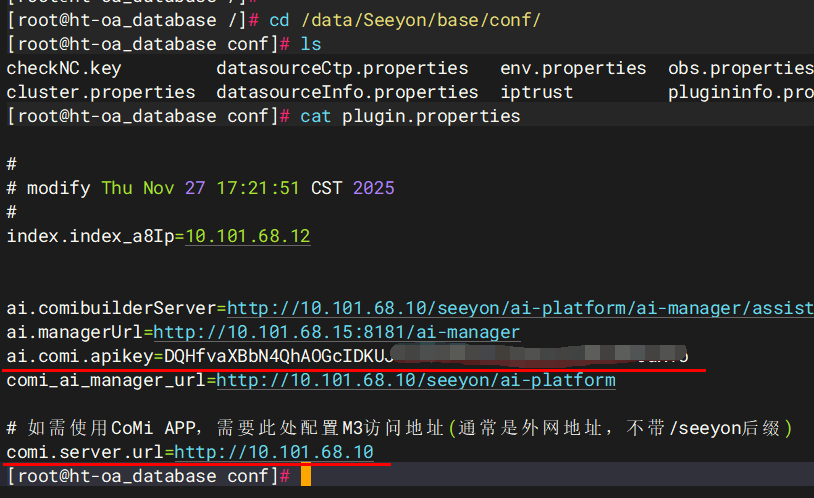The image size is (814, 498).
Task: Click the checkNC.key file name
Action: coord(64,68)
